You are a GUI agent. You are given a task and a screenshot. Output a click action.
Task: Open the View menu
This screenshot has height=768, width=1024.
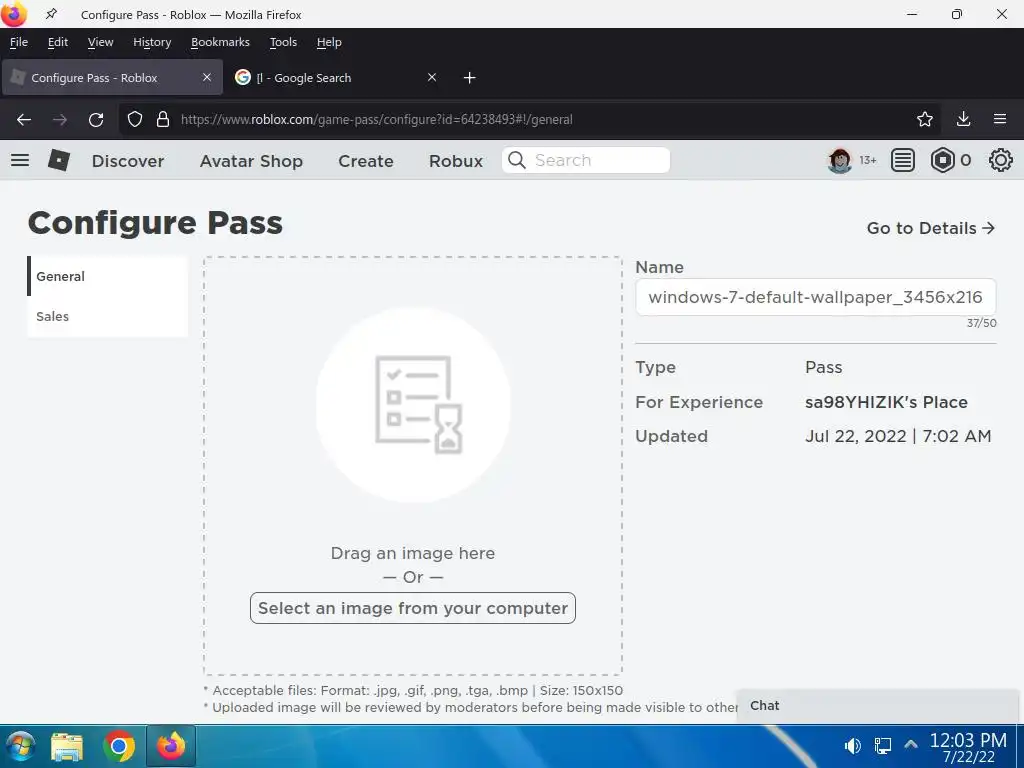(101, 42)
